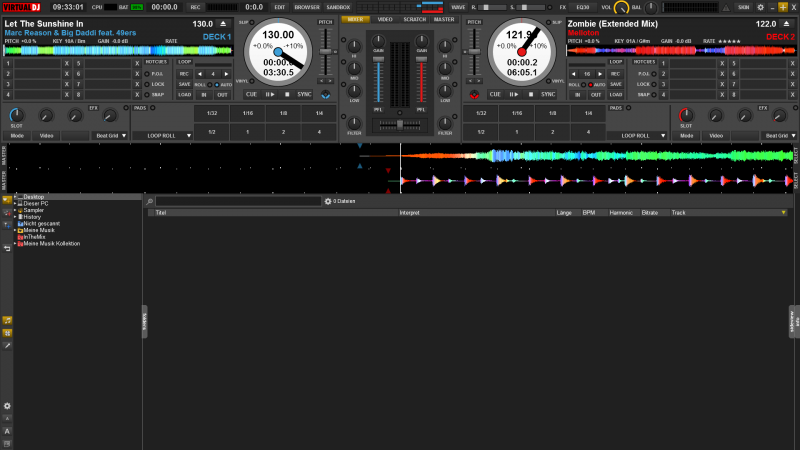800x450 pixels.
Task: Switch to the MIXER tab
Action: click(x=356, y=19)
